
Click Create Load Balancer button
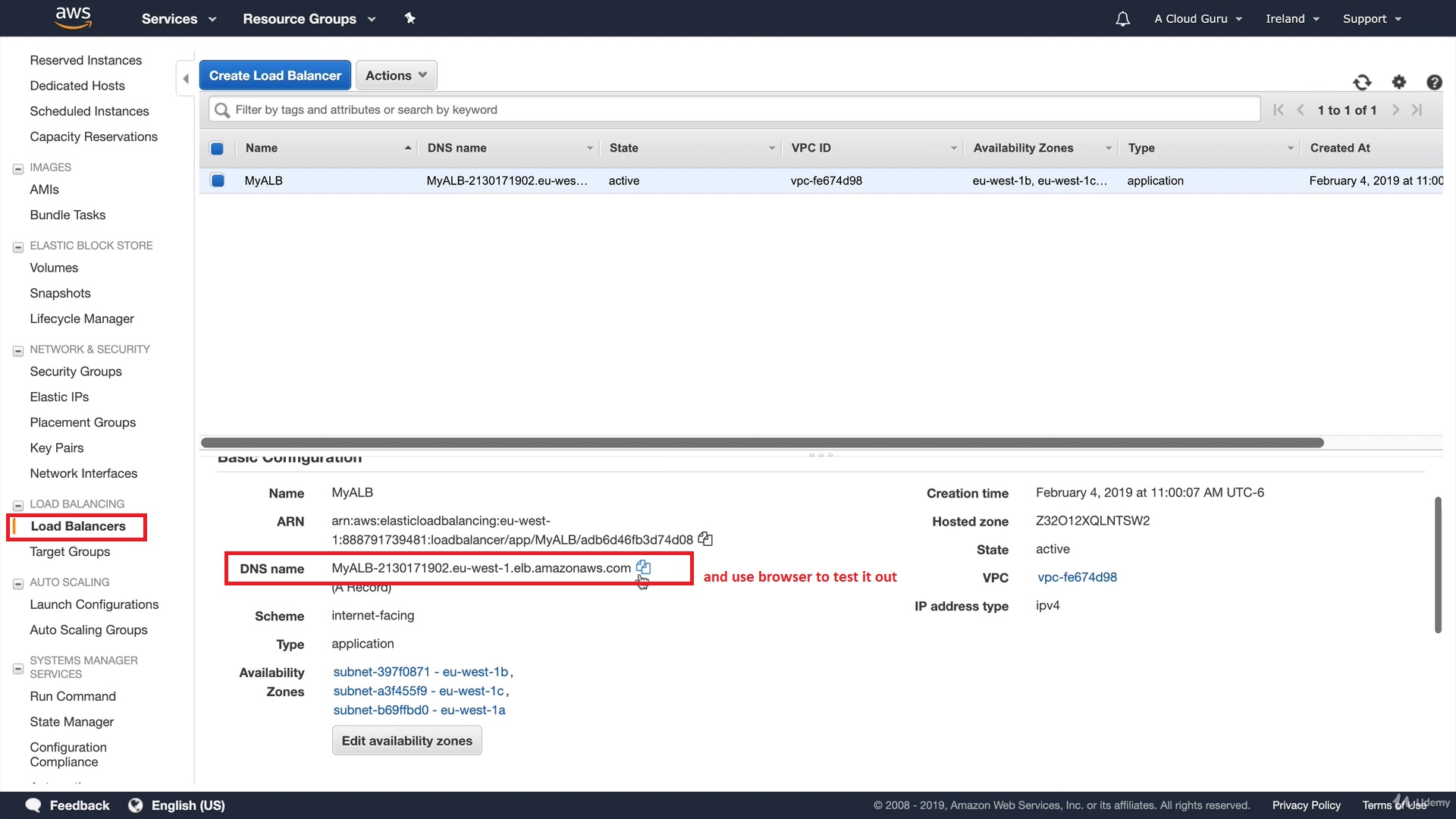tap(275, 76)
